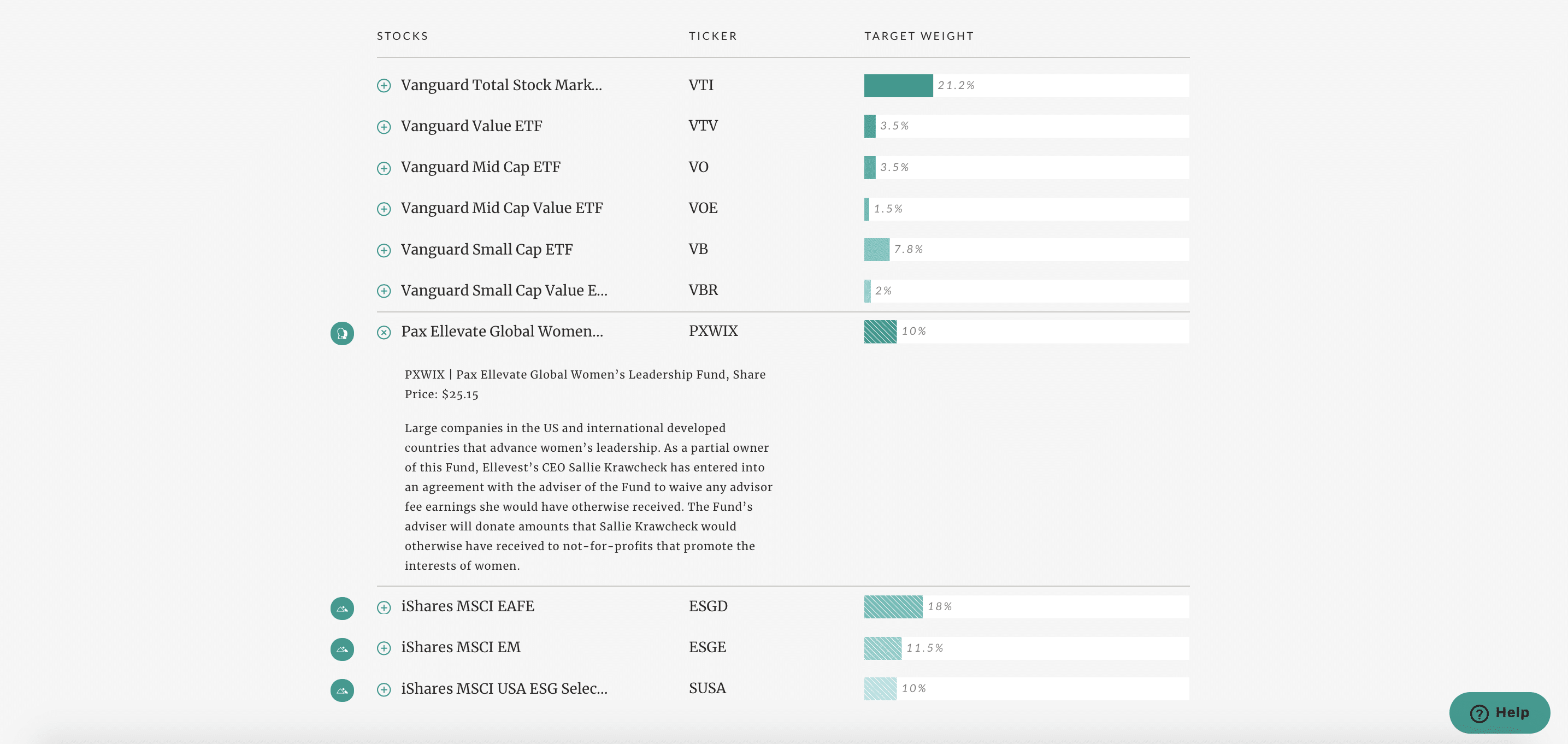Click the iShares MSCI EAFE name

click(x=468, y=606)
